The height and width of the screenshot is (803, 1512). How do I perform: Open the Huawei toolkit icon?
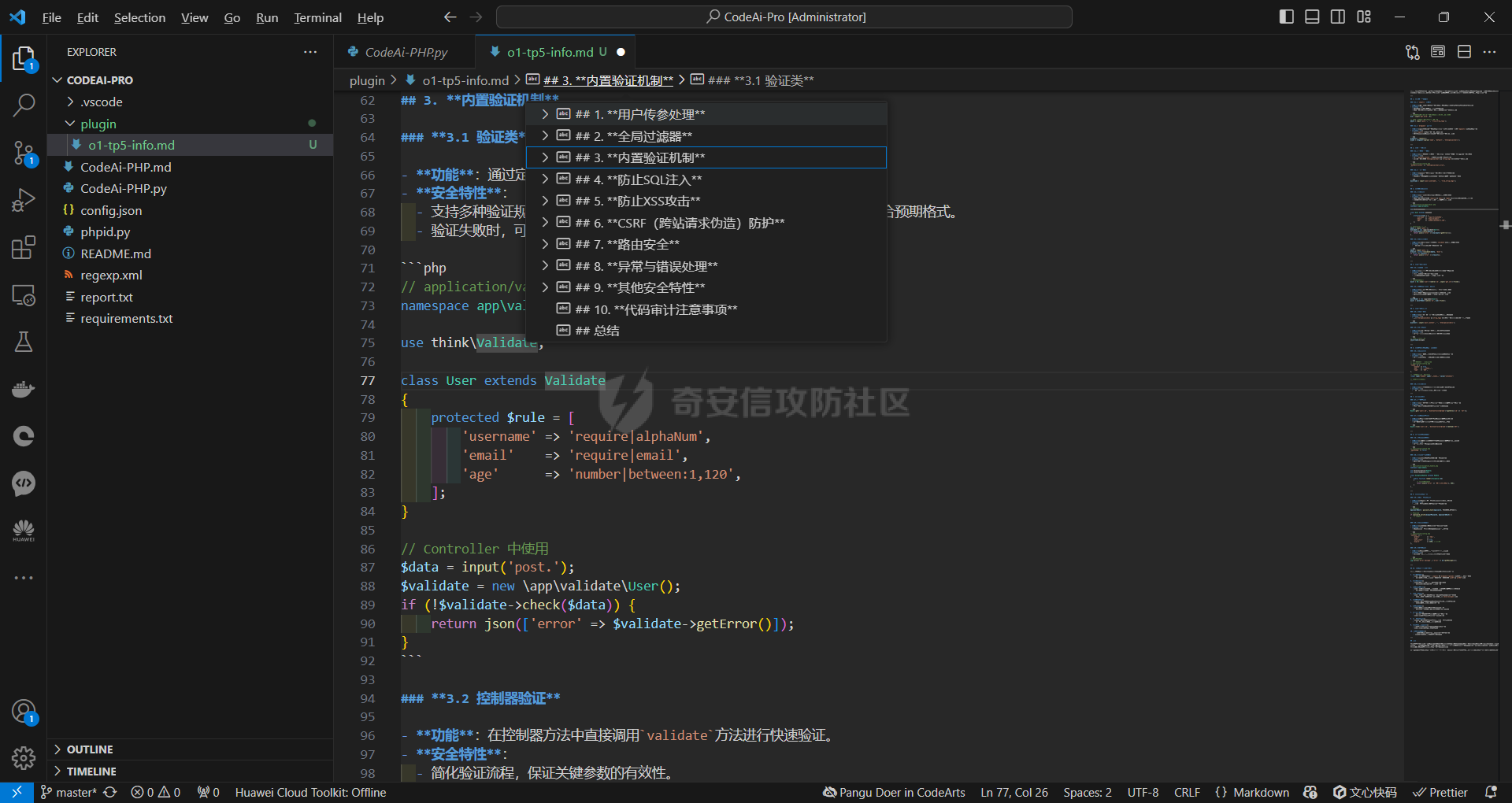[x=24, y=531]
